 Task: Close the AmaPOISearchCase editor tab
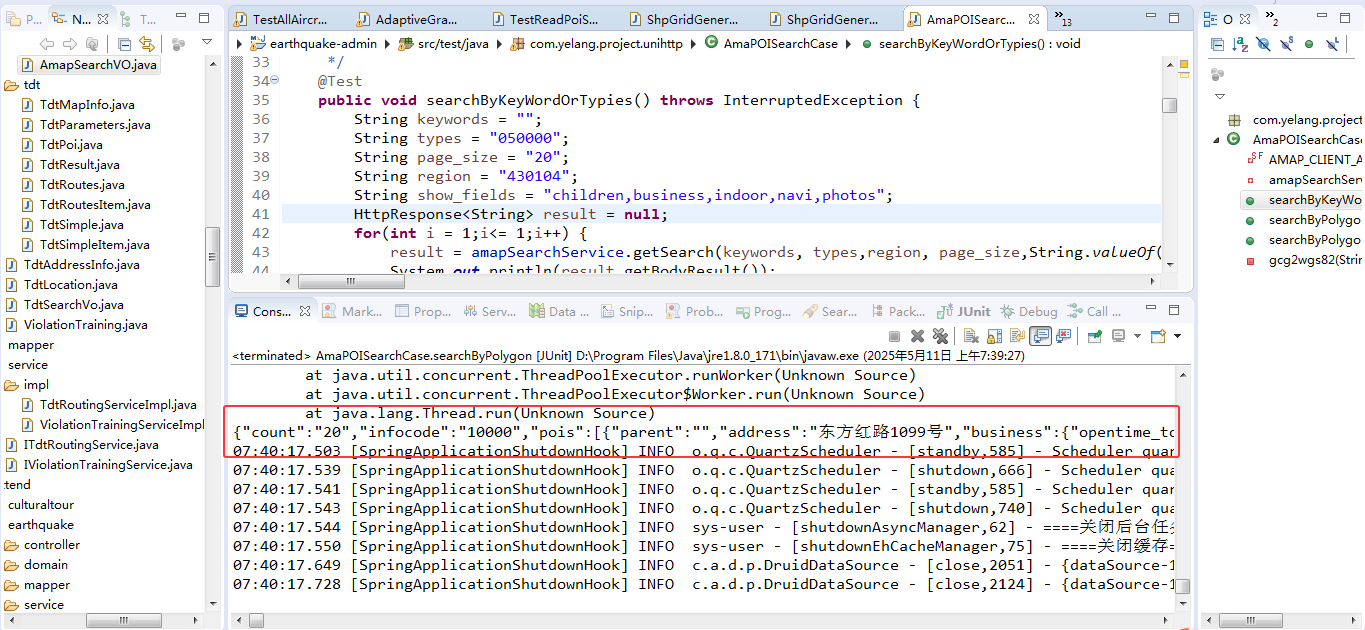point(1033,19)
